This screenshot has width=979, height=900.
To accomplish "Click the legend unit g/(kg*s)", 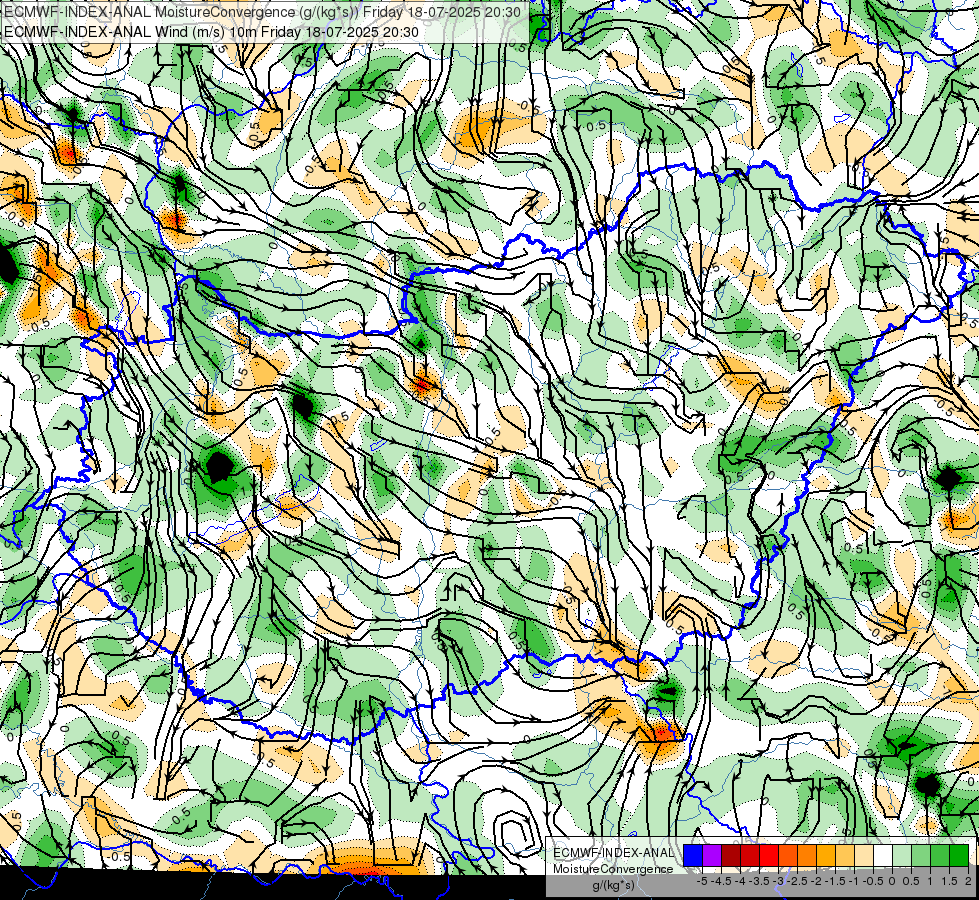I will [x=613, y=886].
